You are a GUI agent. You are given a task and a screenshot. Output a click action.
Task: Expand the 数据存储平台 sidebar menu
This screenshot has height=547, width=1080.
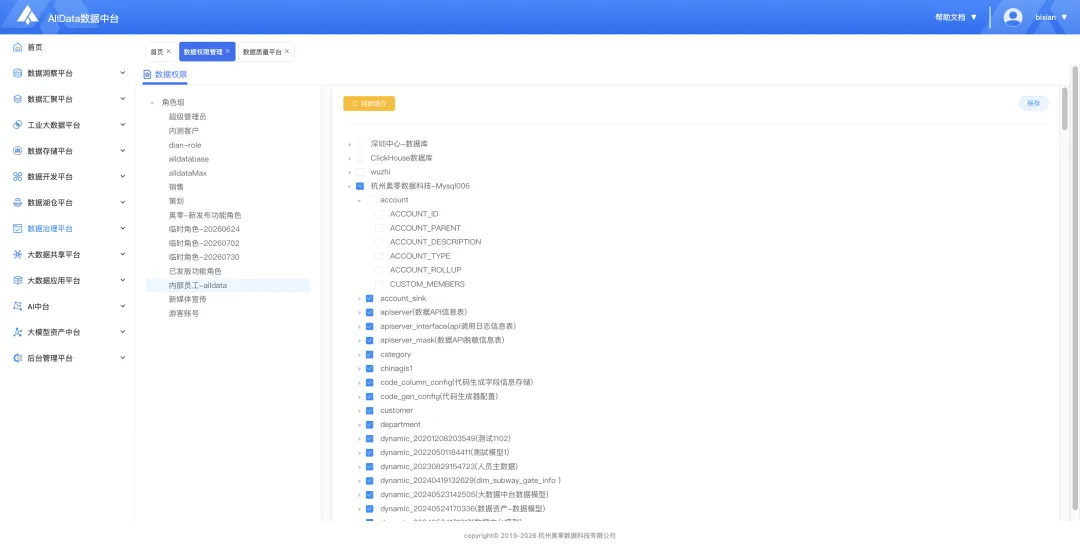(69, 151)
